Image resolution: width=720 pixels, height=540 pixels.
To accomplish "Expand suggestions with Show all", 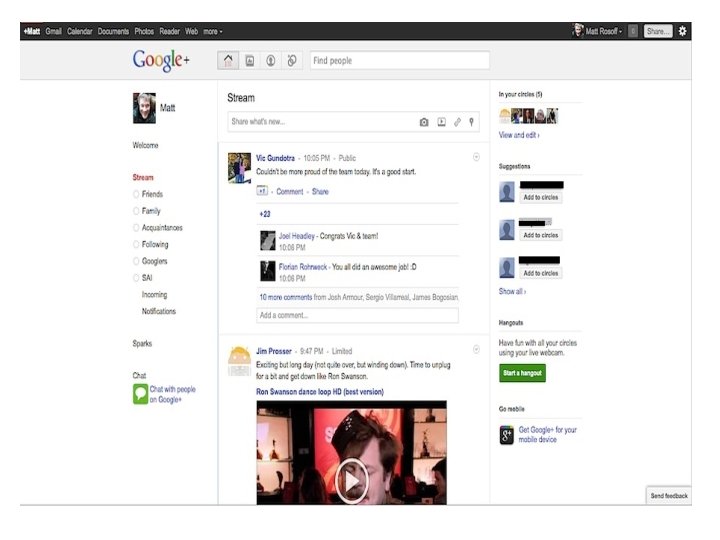I will click(512, 291).
